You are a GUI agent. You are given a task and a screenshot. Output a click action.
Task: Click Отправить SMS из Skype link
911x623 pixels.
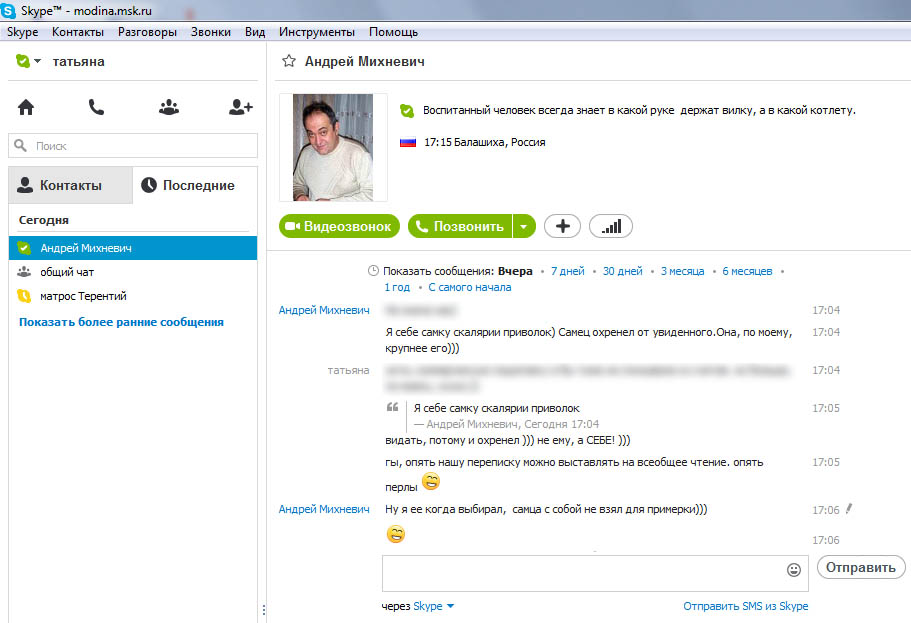pos(745,606)
